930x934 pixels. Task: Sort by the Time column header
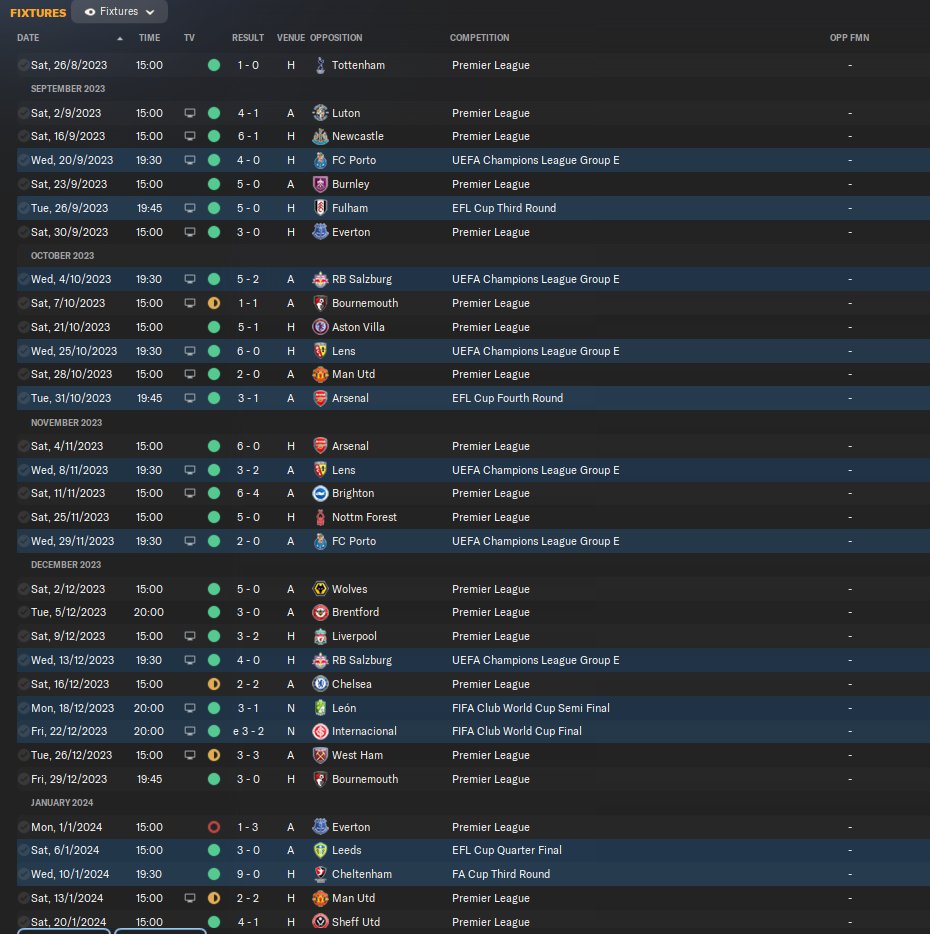[149, 38]
